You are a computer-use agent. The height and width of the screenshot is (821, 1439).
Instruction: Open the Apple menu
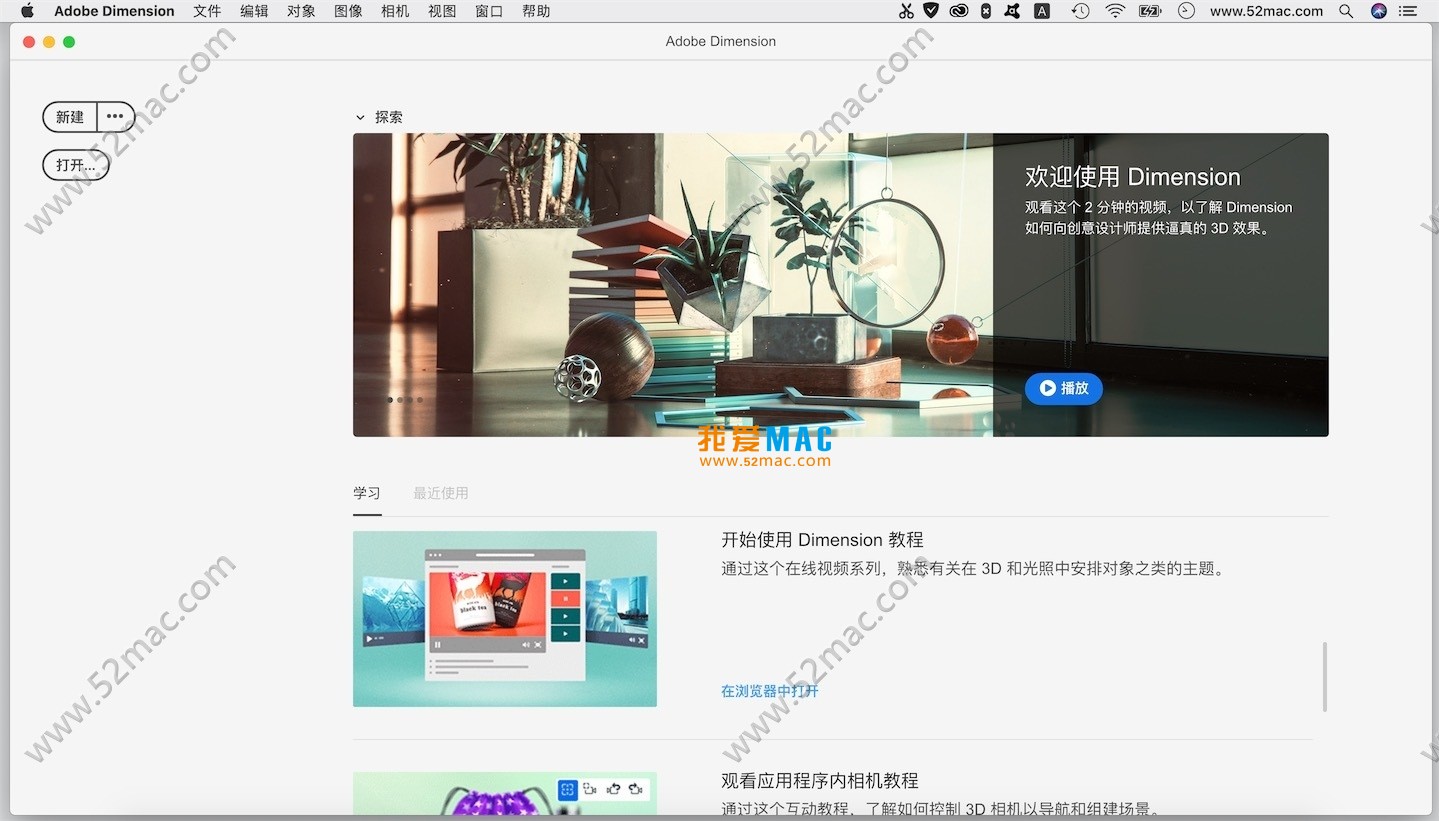[27, 11]
